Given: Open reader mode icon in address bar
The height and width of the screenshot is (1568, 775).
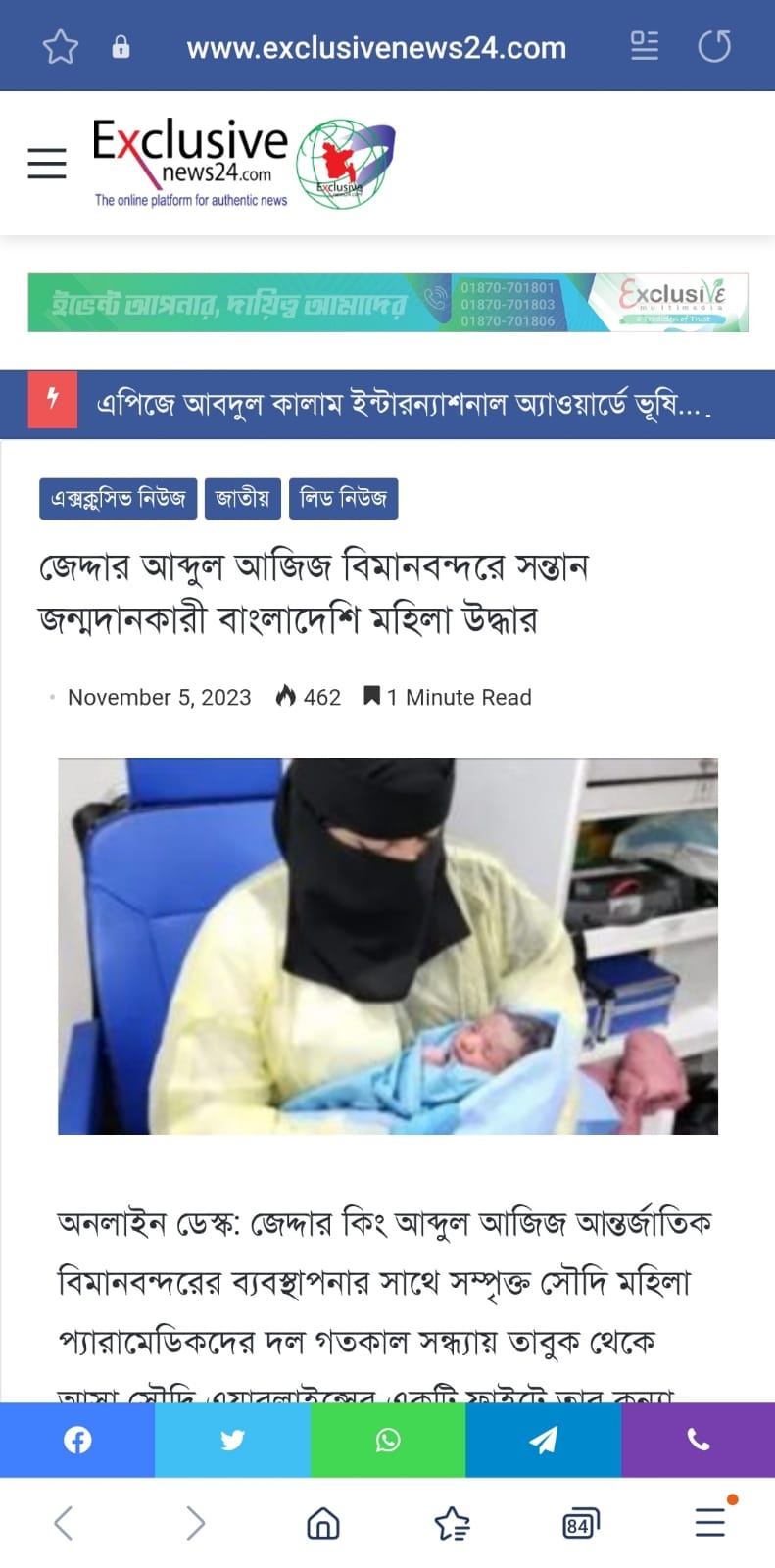Looking at the screenshot, I should tap(645, 46).
